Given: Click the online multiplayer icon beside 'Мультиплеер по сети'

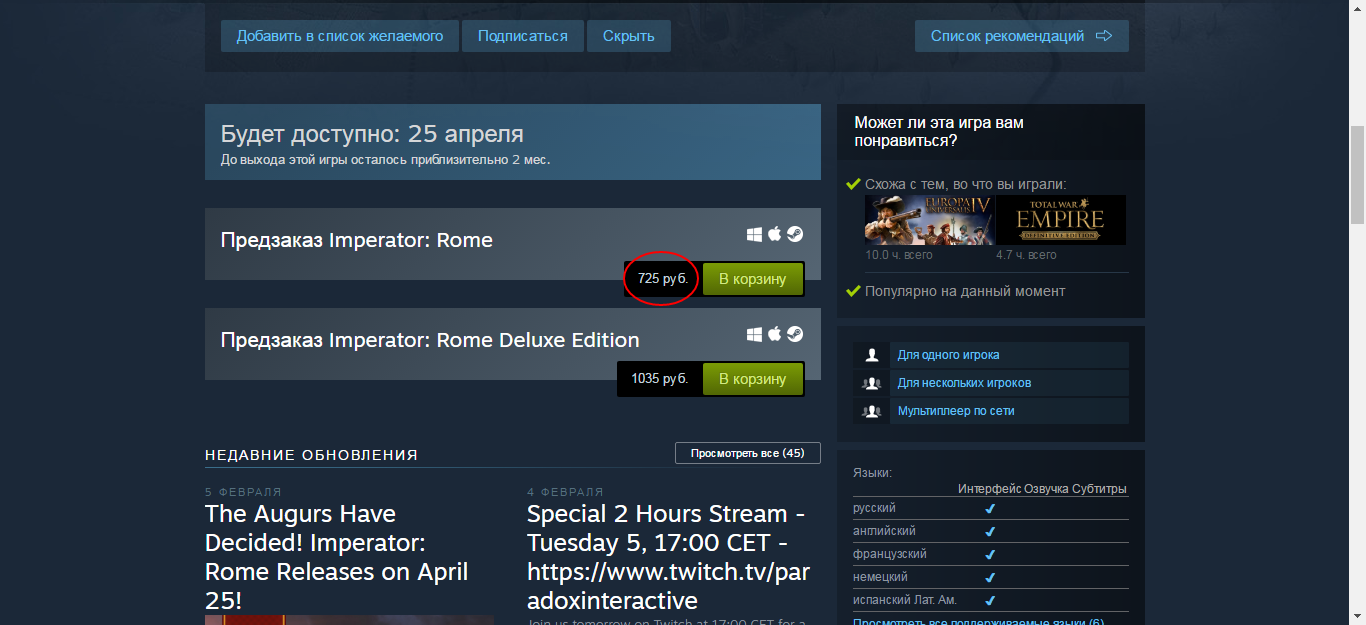Looking at the screenshot, I should click(871, 411).
